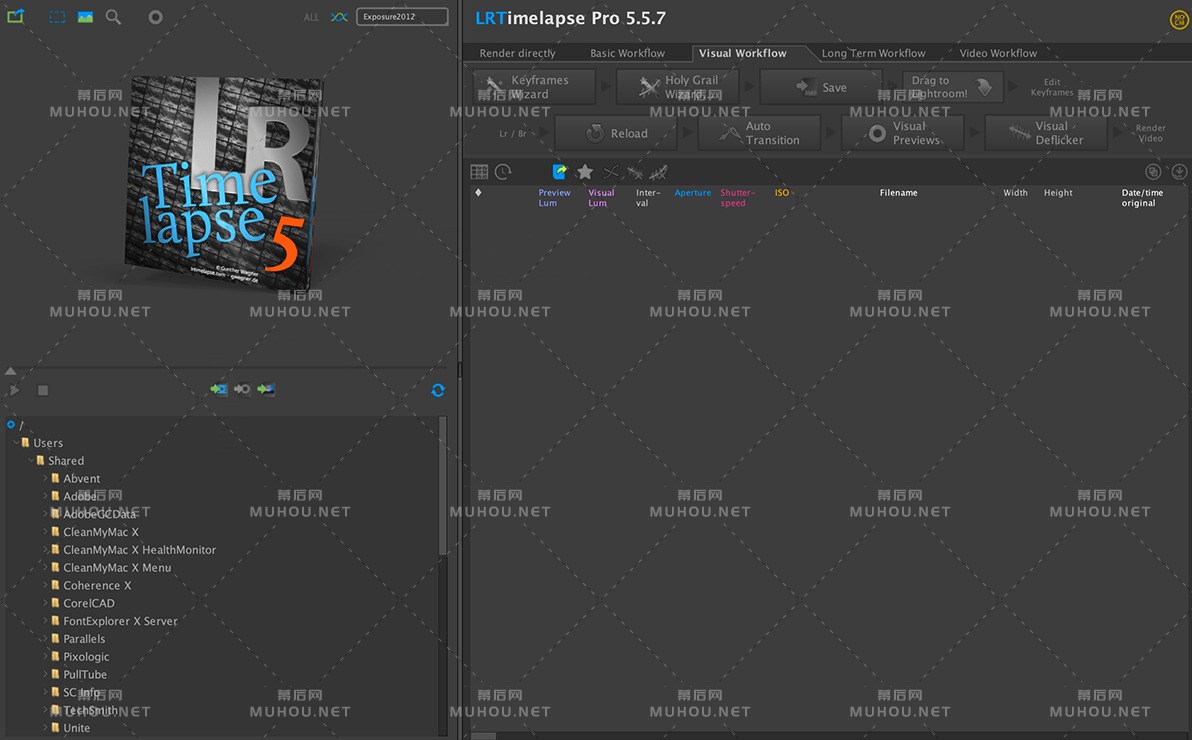1192x740 pixels.
Task: Sort by Date/time original column
Action: point(1142,198)
